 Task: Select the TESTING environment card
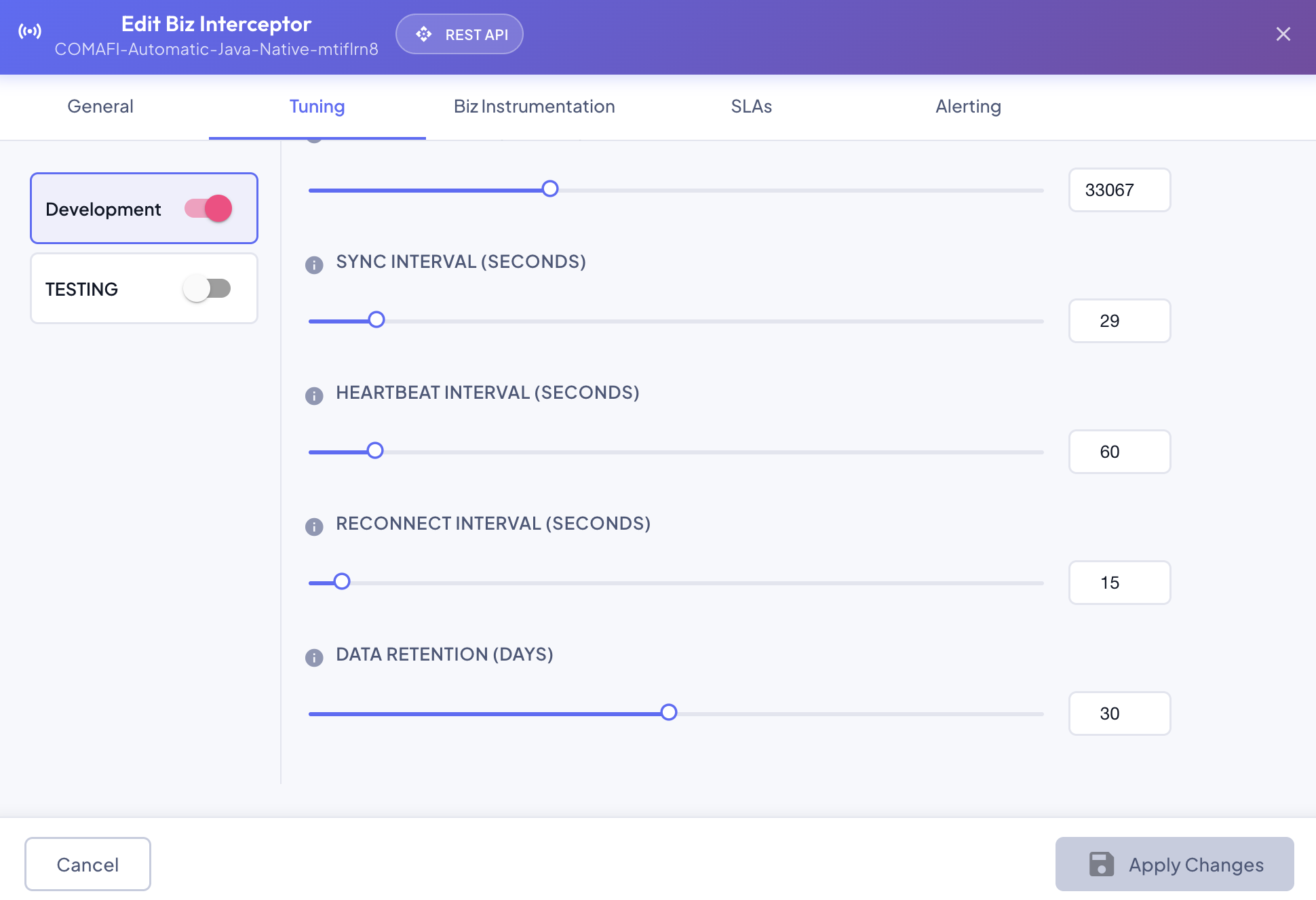pyautogui.click(x=144, y=288)
